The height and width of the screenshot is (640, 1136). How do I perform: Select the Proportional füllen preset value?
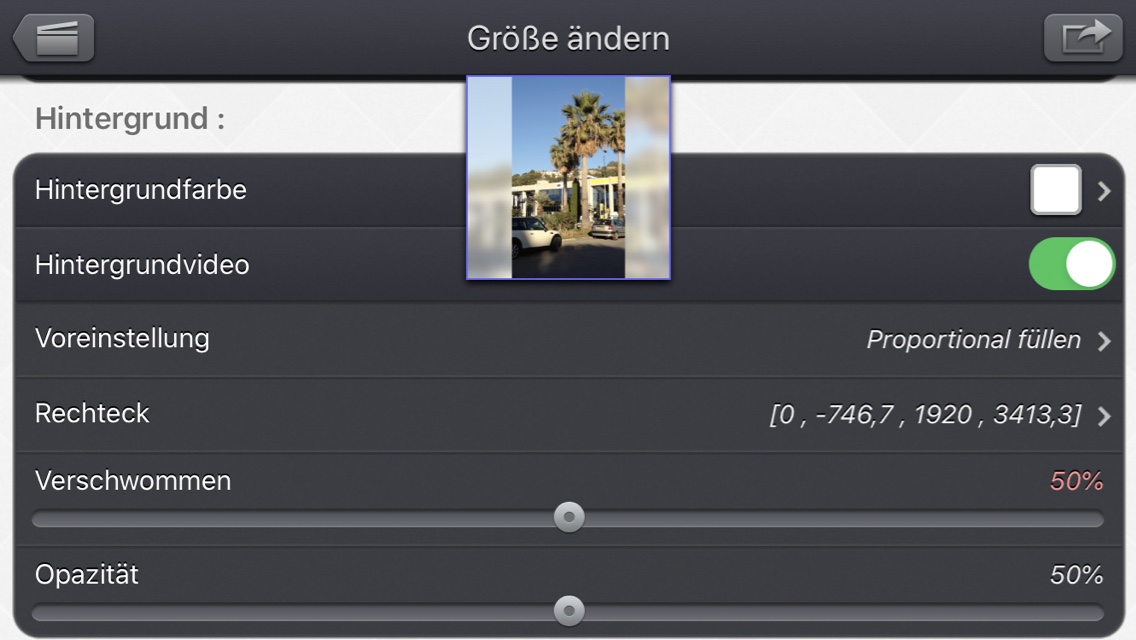tap(973, 339)
